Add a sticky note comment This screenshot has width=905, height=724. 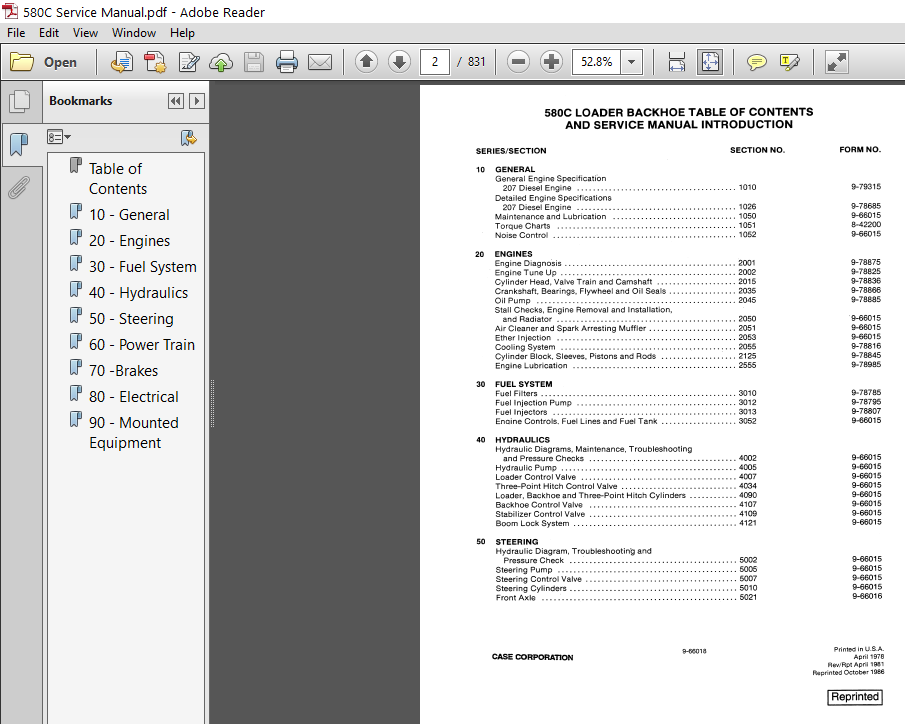757,62
